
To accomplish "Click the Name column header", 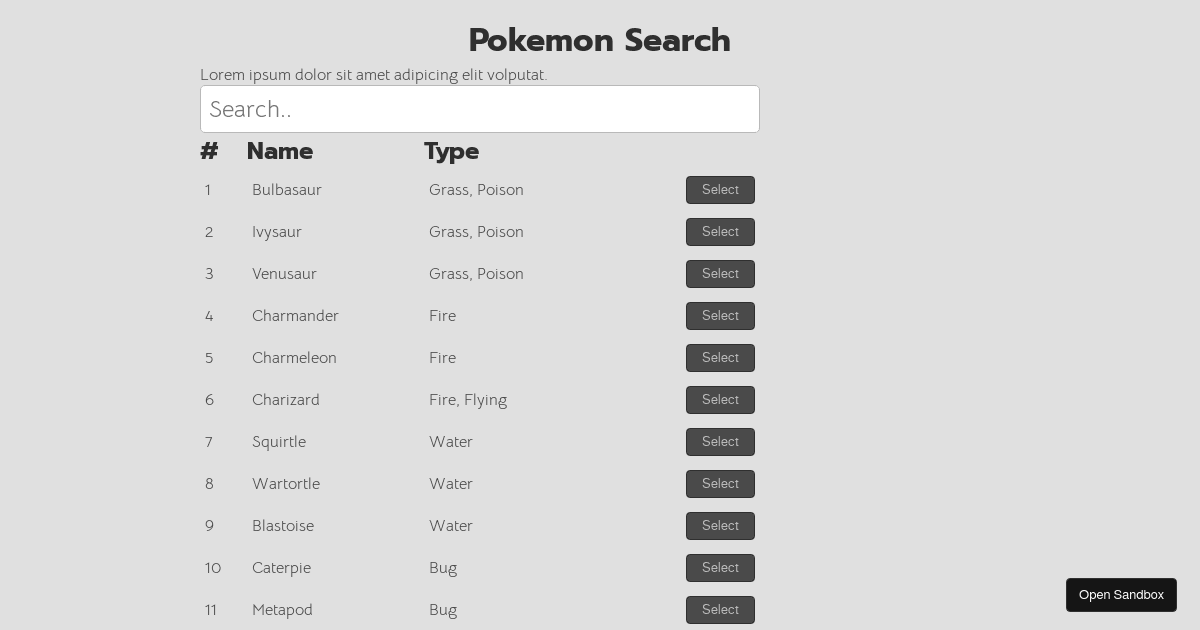I will point(280,151).
